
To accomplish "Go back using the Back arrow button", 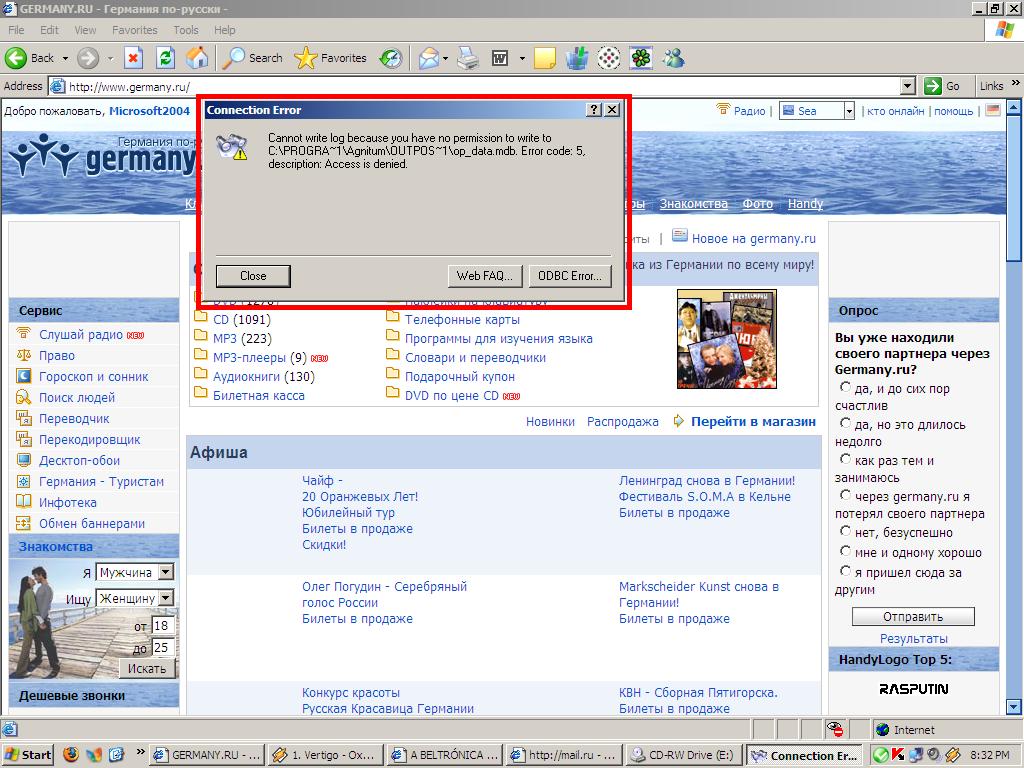I will pos(29,58).
